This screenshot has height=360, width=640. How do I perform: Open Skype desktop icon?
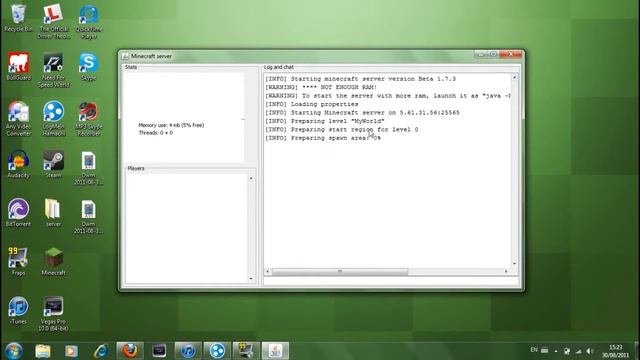tap(89, 67)
